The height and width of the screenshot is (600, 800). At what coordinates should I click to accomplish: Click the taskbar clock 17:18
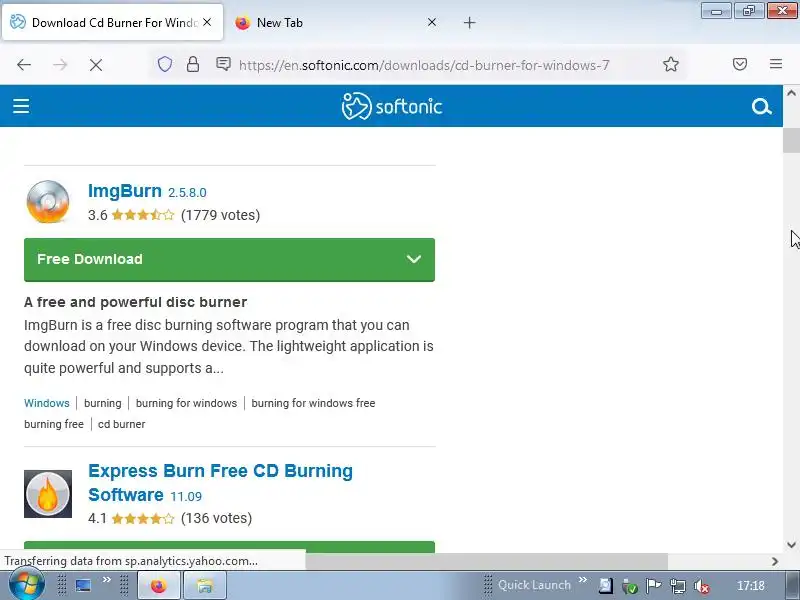click(751, 586)
